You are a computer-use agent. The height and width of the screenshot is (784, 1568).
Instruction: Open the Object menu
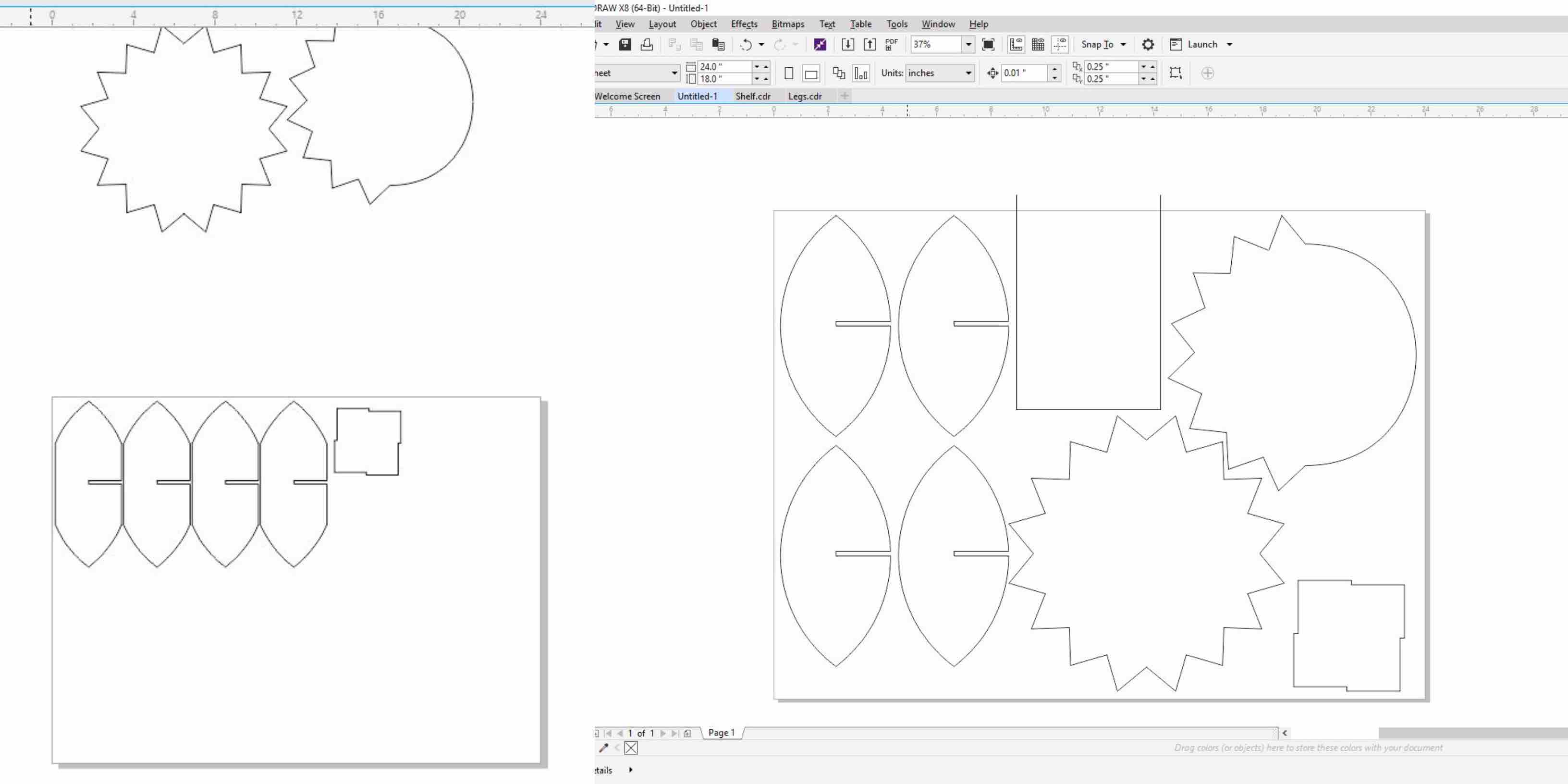[x=703, y=24]
